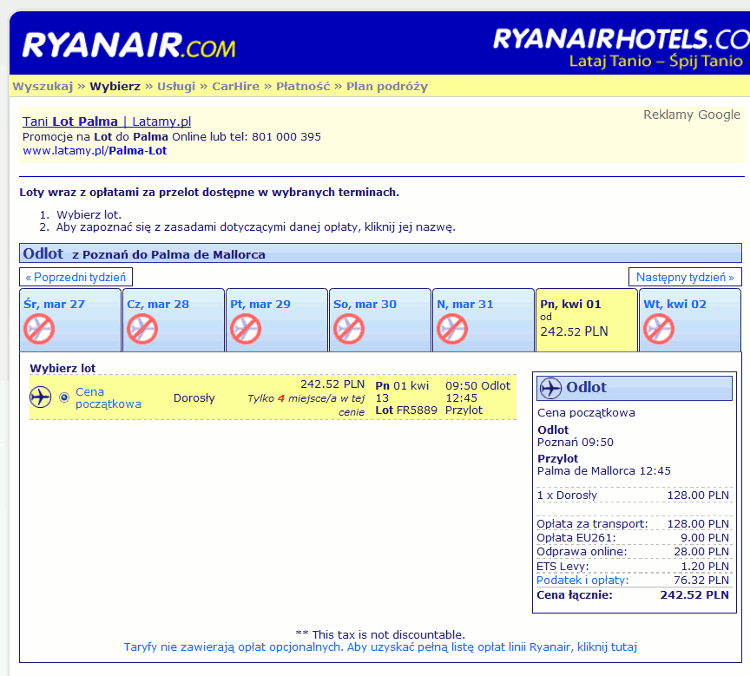The width and height of the screenshot is (750, 676).
Task: Click the no-flight icon for Pt, mar 29
Action: (x=245, y=329)
